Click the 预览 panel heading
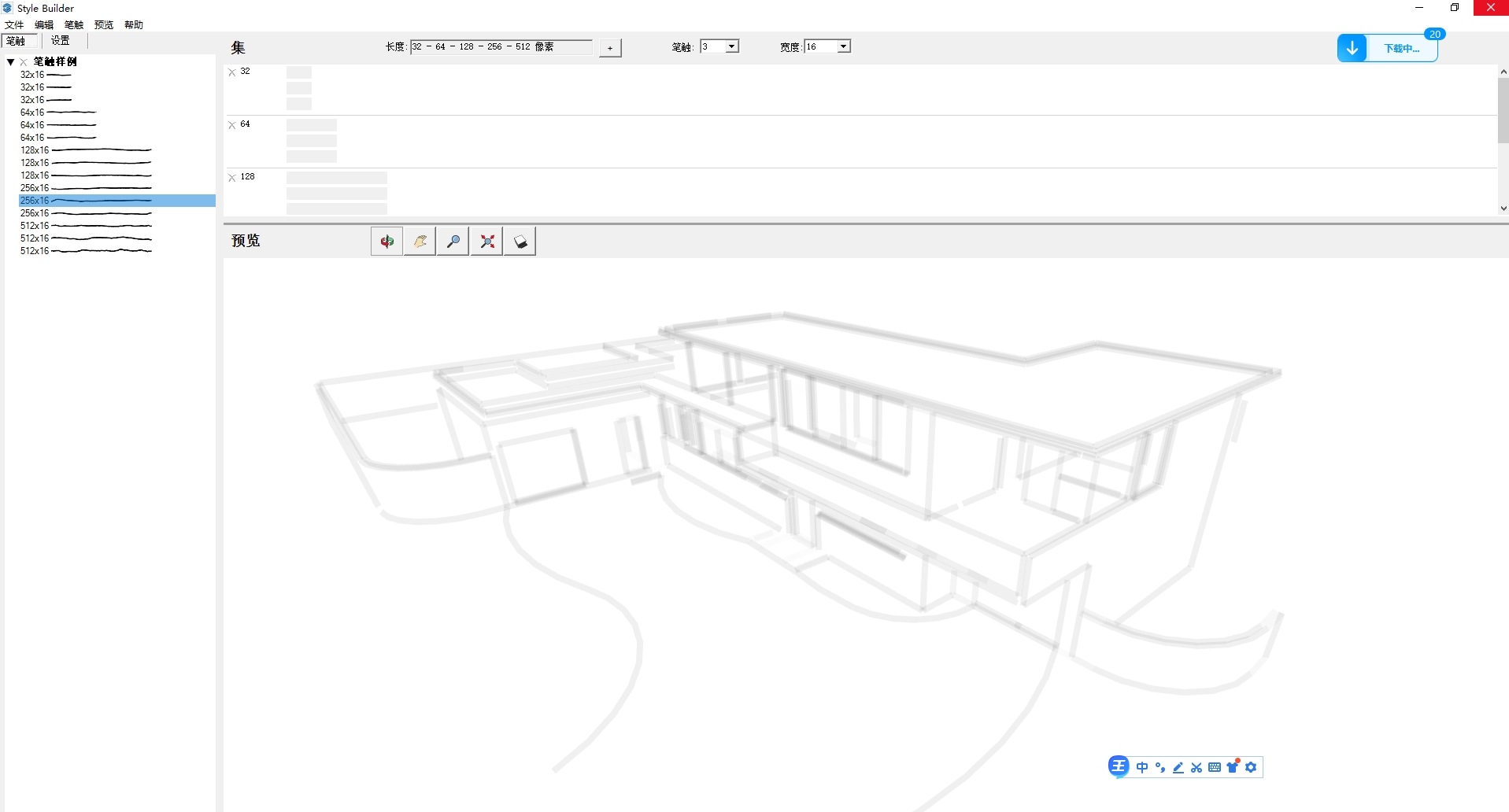This screenshot has height=812, width=1509. coord(246,241)
